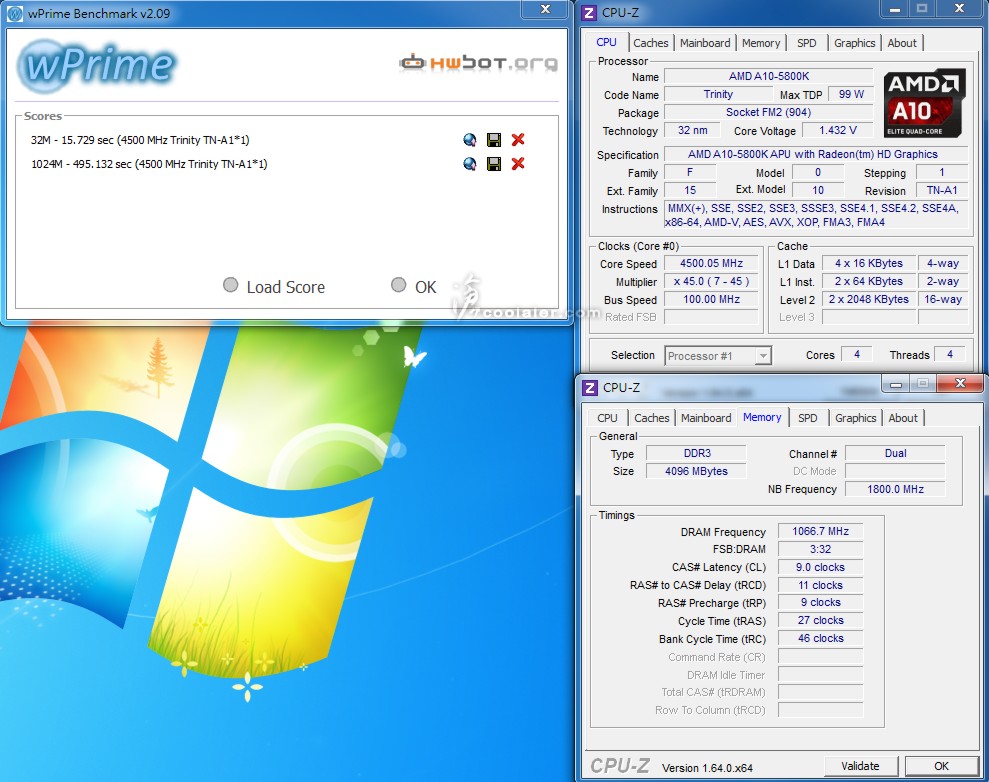Save the 32M score with the floppy icon
The width and height of the screenshot is (989, 782).
tap(494, 140)
